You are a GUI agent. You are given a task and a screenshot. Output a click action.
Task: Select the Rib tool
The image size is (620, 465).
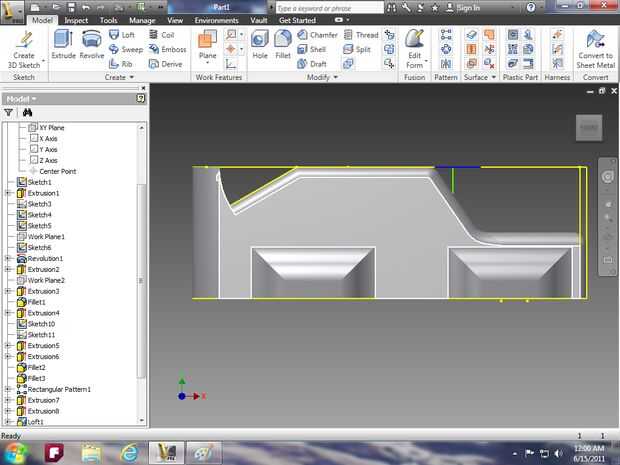(121, 64)
